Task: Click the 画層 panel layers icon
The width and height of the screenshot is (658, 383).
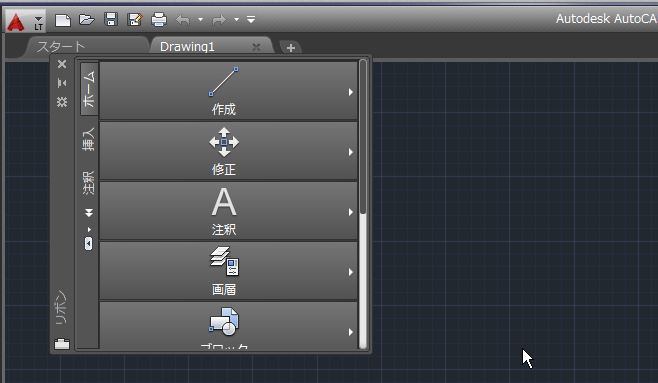Action: pyautogui.click(x=225, y=261)
